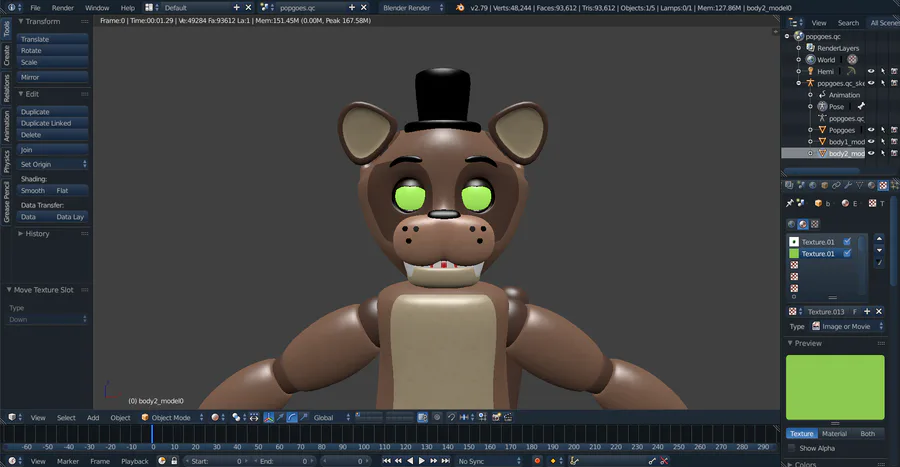Viewport: 900px width, 467px height.
Task: Move the texture slot down with the down arrow
Action: (879, 250)
